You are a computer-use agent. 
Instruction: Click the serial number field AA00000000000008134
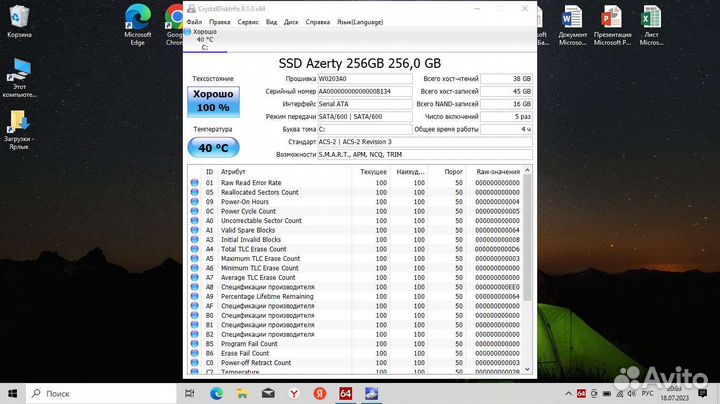coord(365,91)
